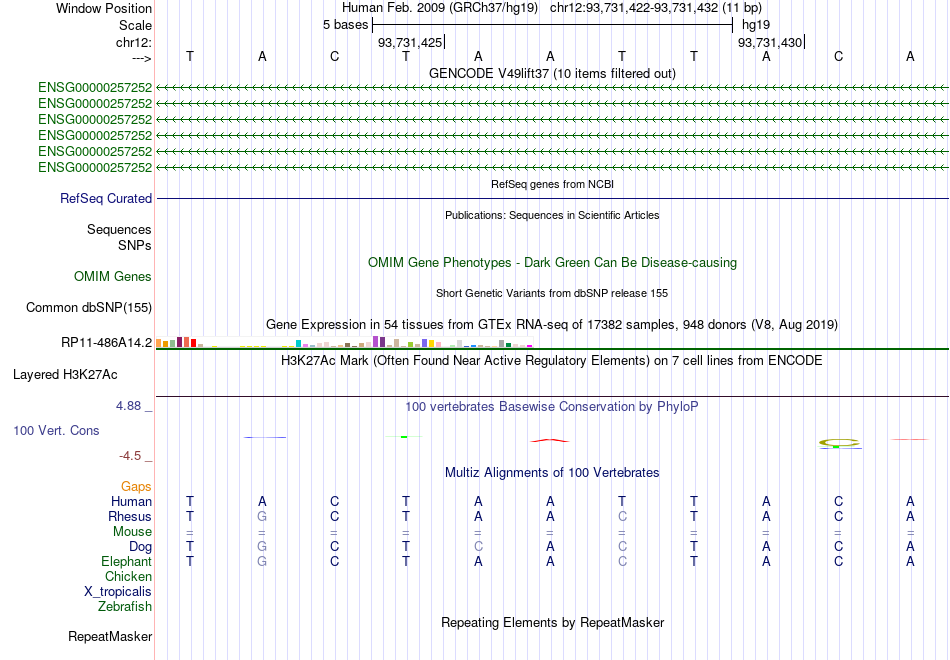This screenshot has height=660, width=950.
Task: Click Short Genetic Variants from dbSNP title
Action: click(553, 293)
